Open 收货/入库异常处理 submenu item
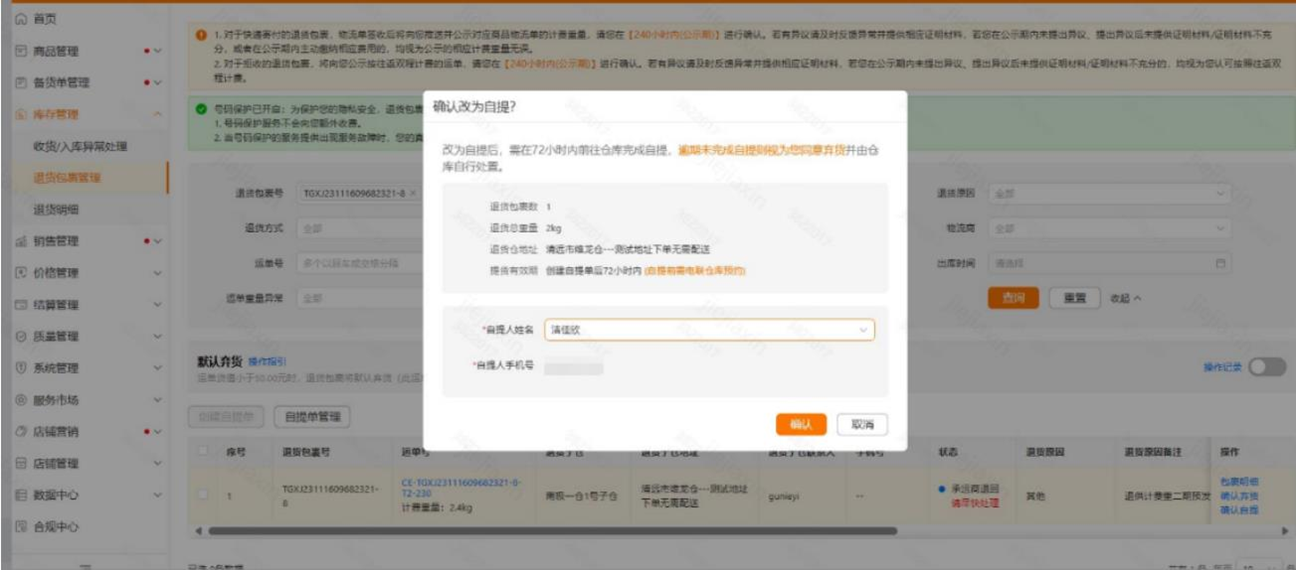1296x570 pixels. (x=80, y=146)
